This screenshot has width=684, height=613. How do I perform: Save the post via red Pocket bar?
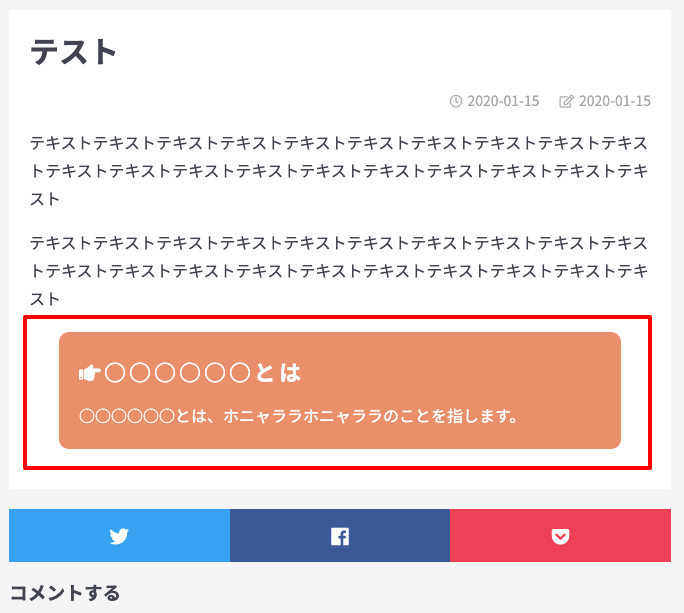point(561,535)
